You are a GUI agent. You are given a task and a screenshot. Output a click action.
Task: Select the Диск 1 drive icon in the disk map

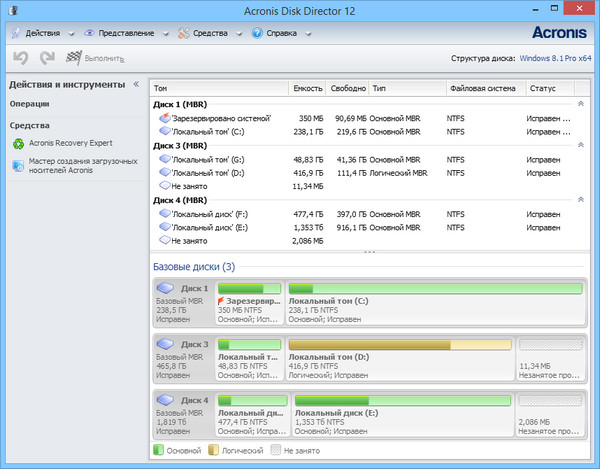(166, 288)
